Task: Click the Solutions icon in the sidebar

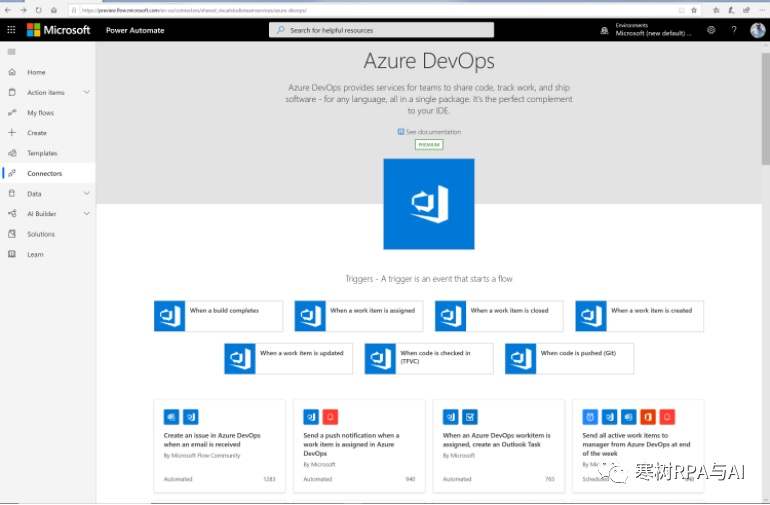Action: [12, 234]
